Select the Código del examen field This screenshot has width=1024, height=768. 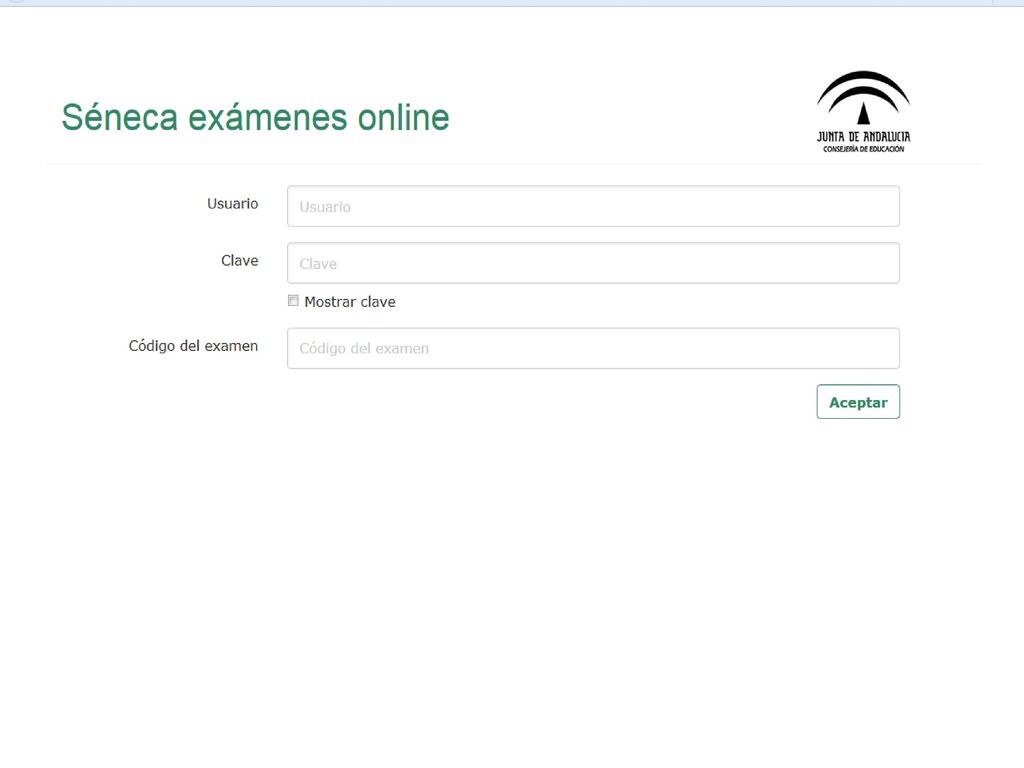point(593,349)
